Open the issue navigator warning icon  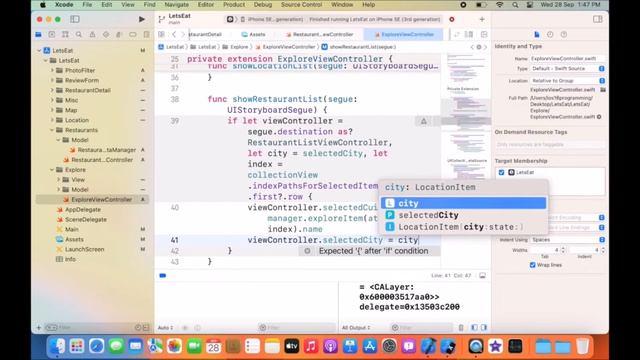pos(92,35)
